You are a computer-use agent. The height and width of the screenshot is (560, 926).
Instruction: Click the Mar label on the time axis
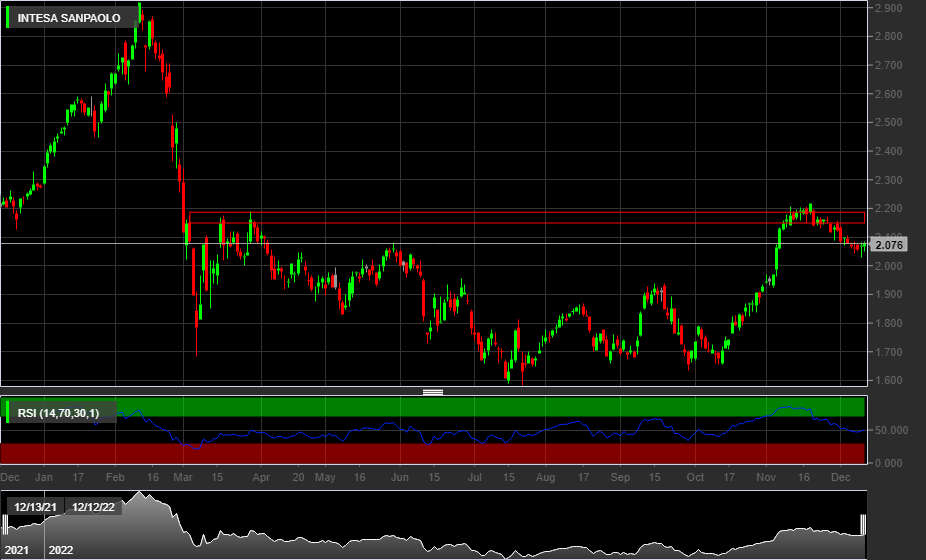click(x=183, y=477)
